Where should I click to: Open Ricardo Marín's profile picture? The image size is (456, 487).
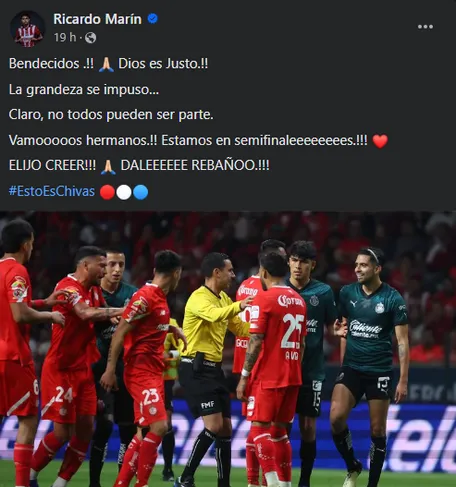[x=27, y=29]
